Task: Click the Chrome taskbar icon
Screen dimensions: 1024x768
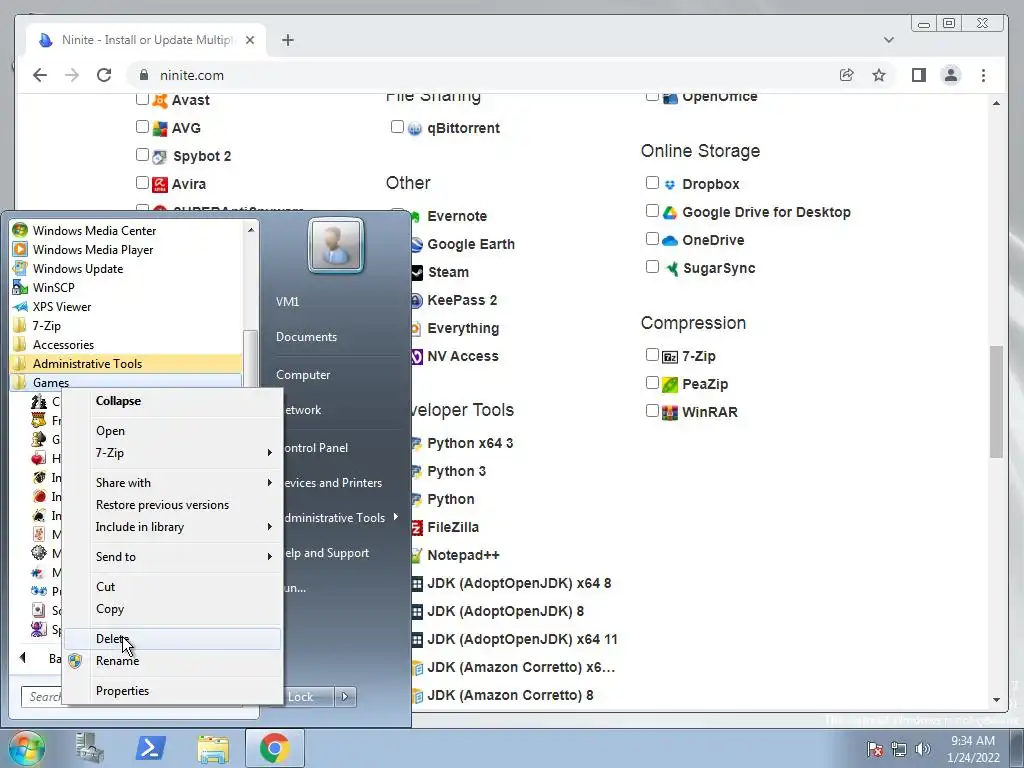Action: tap(274, 748)
